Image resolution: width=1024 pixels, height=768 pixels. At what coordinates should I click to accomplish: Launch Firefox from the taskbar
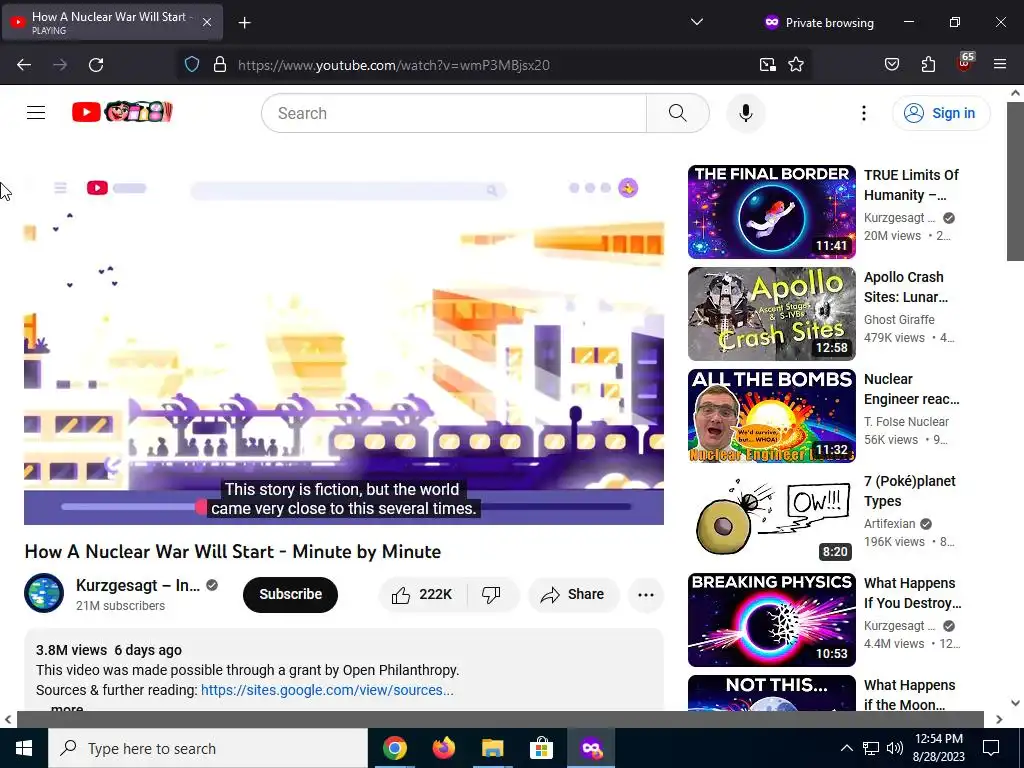click(444, 748)
